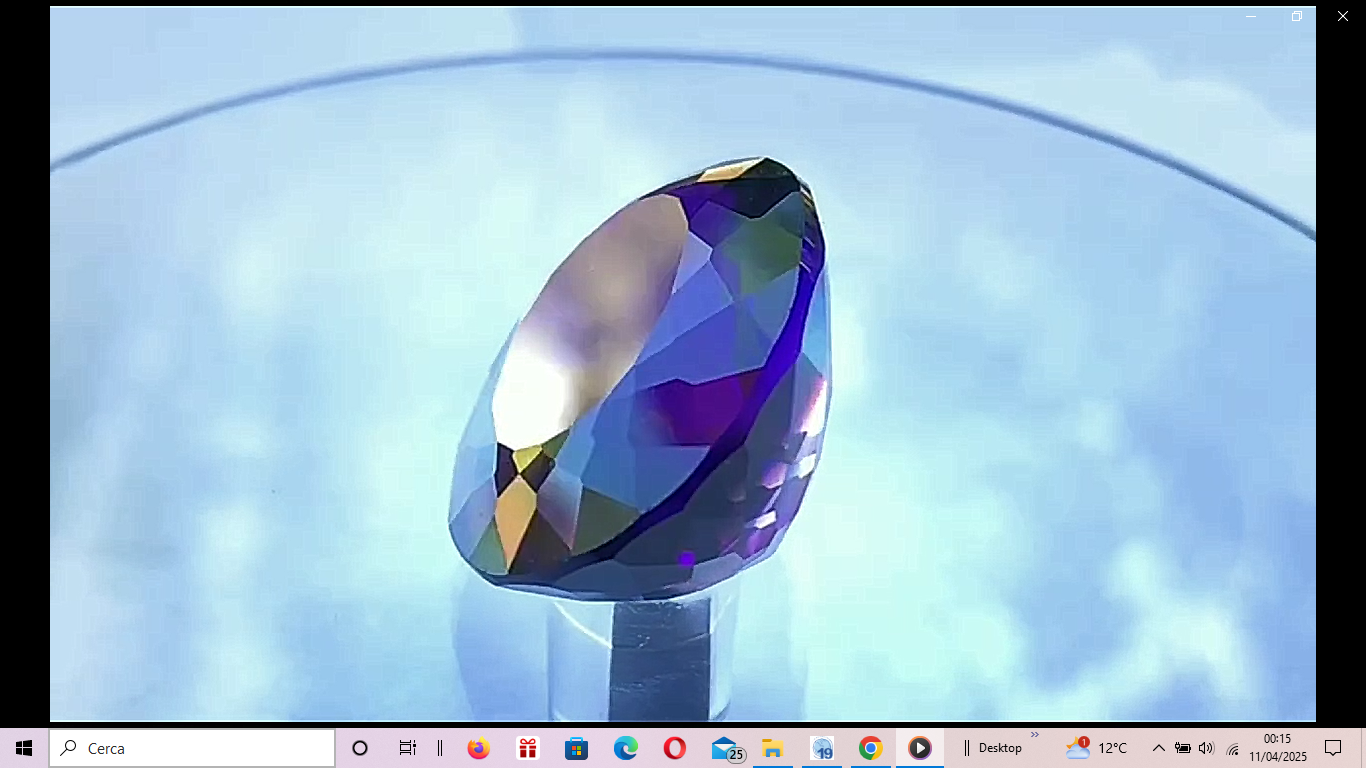Open the clock app showing 19
Image resolution: width=1366 pixels, height=768 pixels.
822,748
